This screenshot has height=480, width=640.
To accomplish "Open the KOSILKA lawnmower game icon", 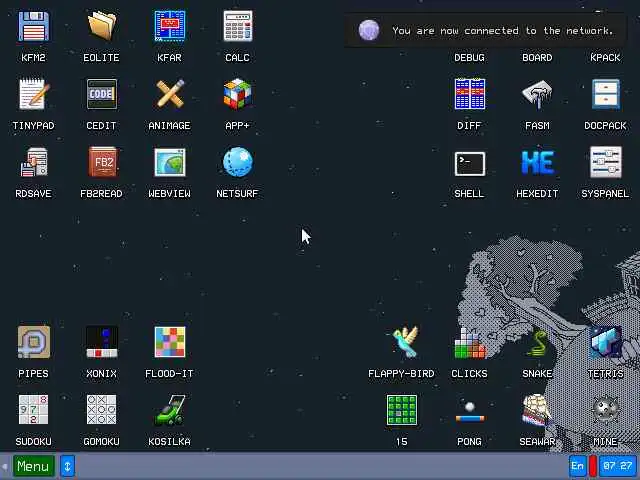I will pyautogui.click(x=169, y=409).
